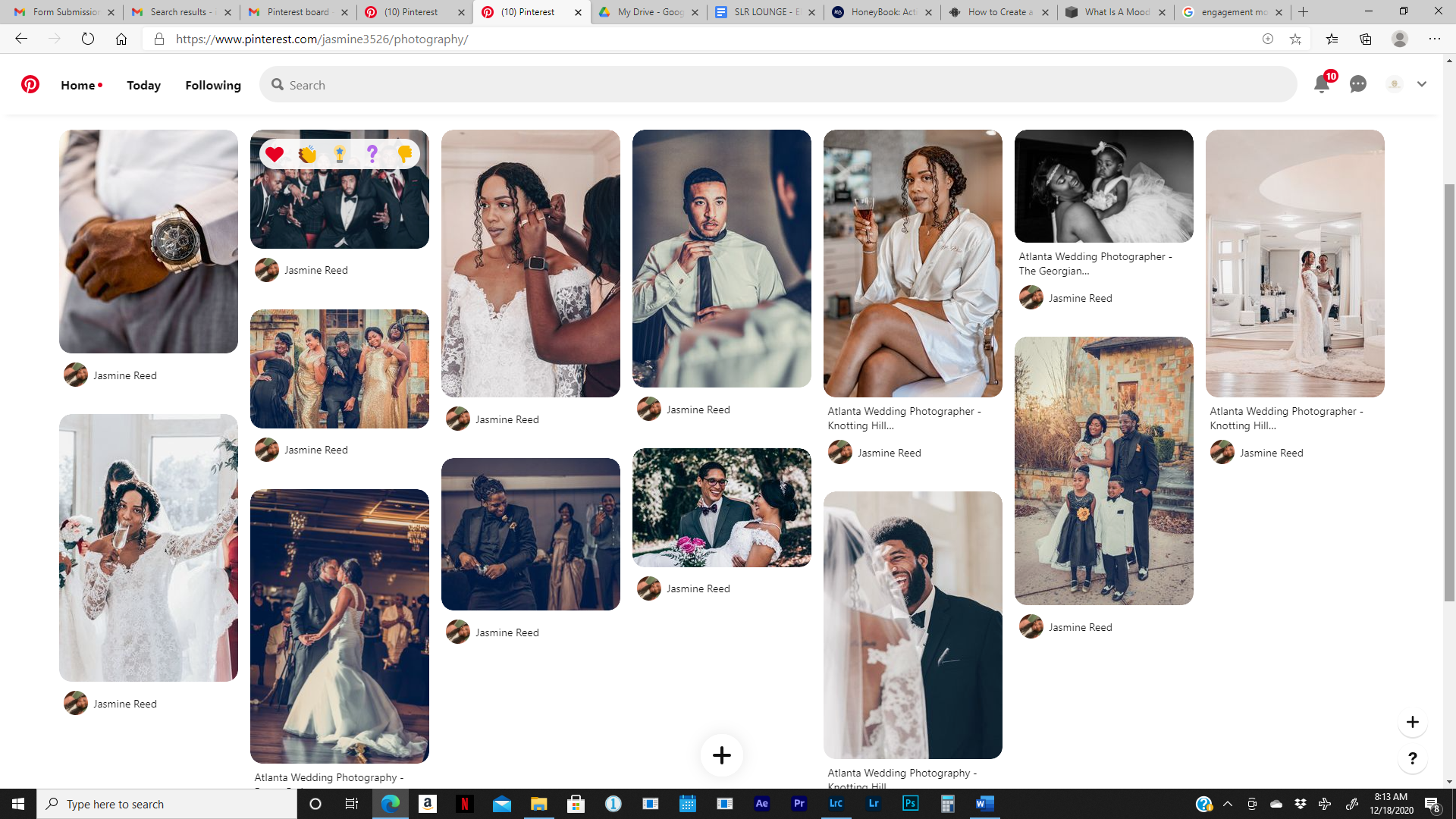Open the help question mark button

pos(1412,758)
